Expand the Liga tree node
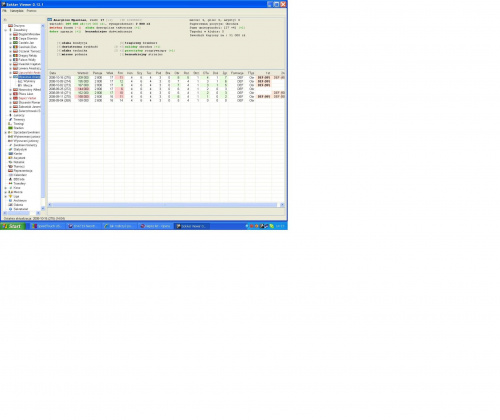Image resolution: width=500 pixels, height=420 pixels. [6, 196]
